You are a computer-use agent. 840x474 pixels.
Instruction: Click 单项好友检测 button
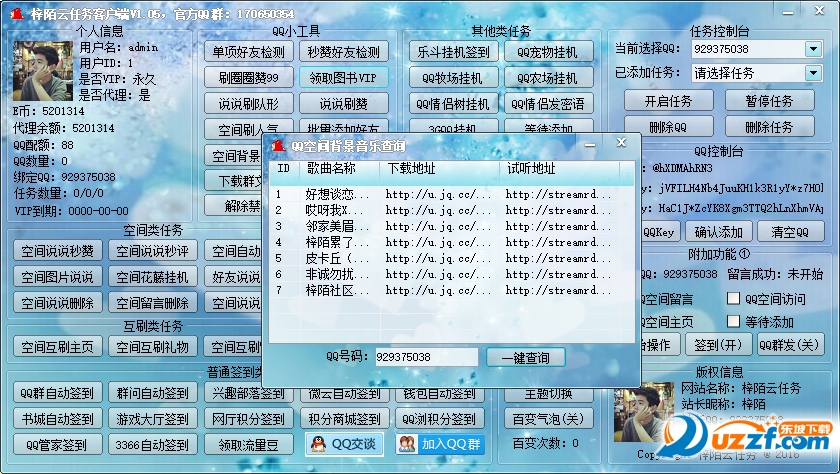coord(249,52)
